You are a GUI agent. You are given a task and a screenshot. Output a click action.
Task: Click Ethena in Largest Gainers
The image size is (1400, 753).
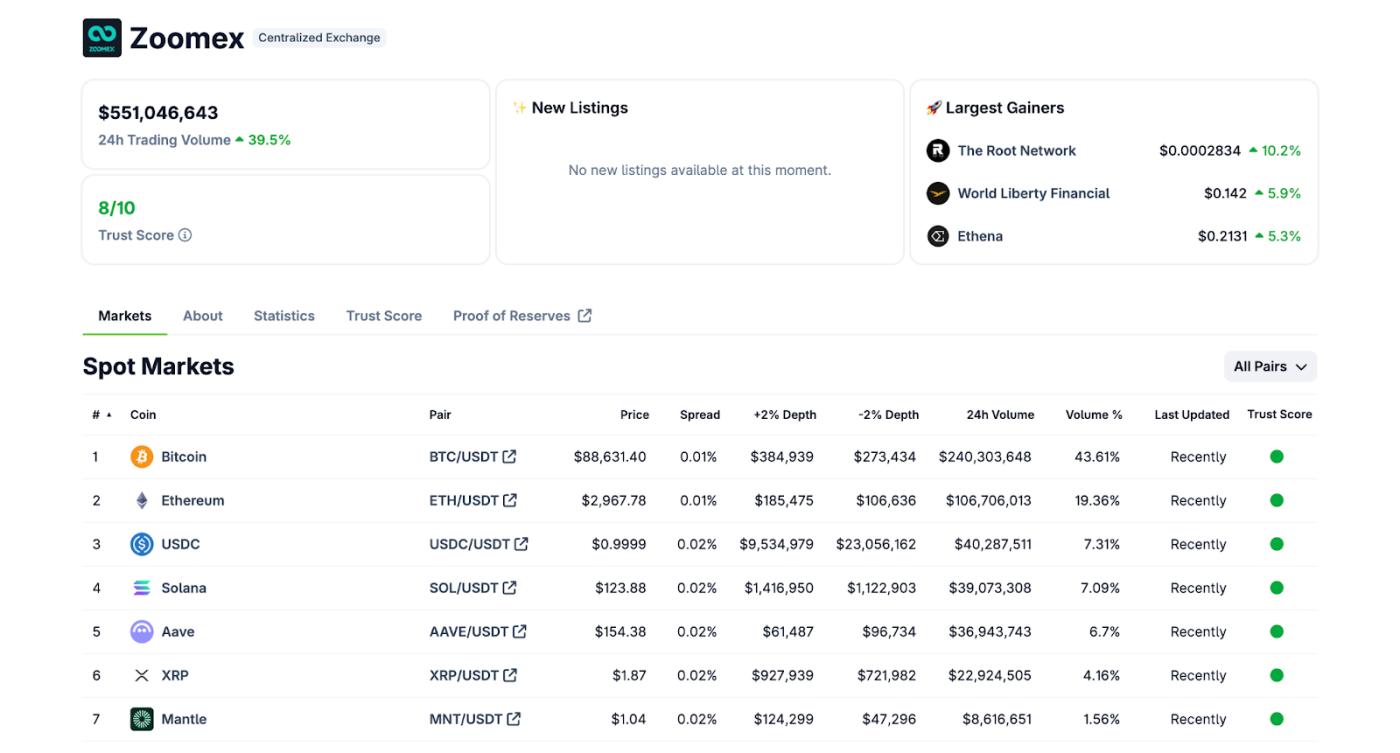979,237
